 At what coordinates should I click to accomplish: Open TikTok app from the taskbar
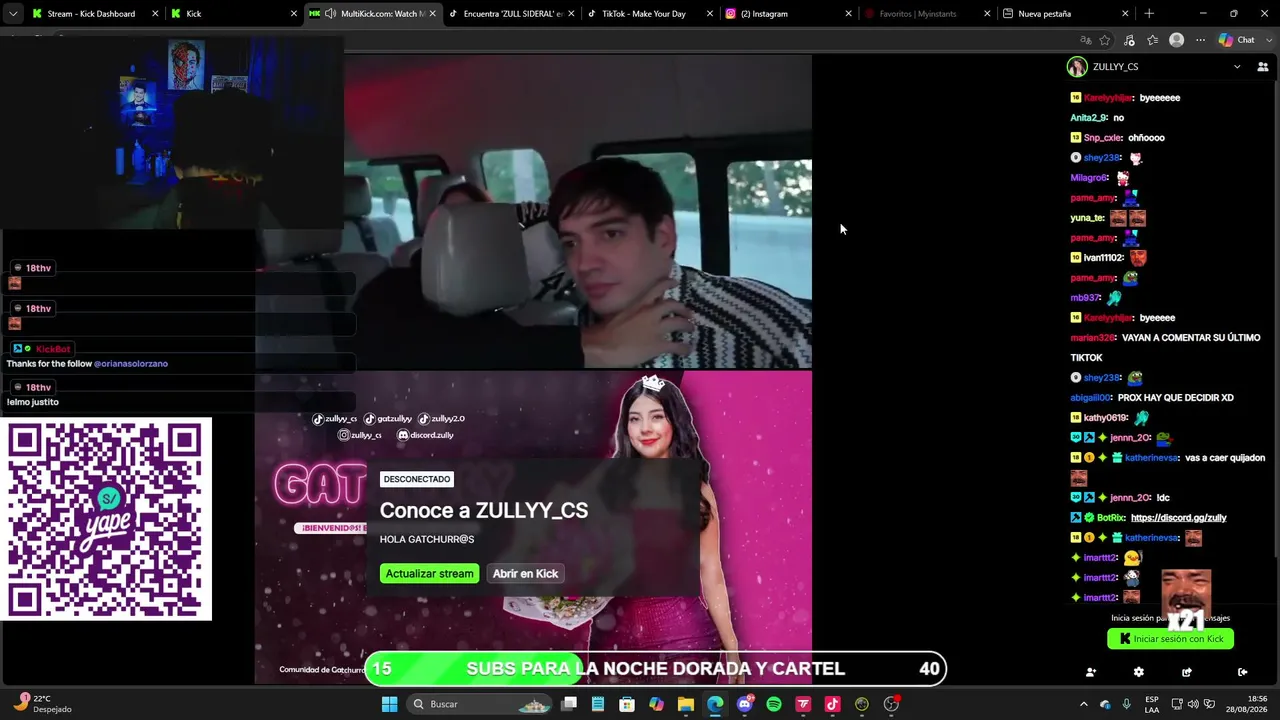pyautogui.click(x=832, y=704)
